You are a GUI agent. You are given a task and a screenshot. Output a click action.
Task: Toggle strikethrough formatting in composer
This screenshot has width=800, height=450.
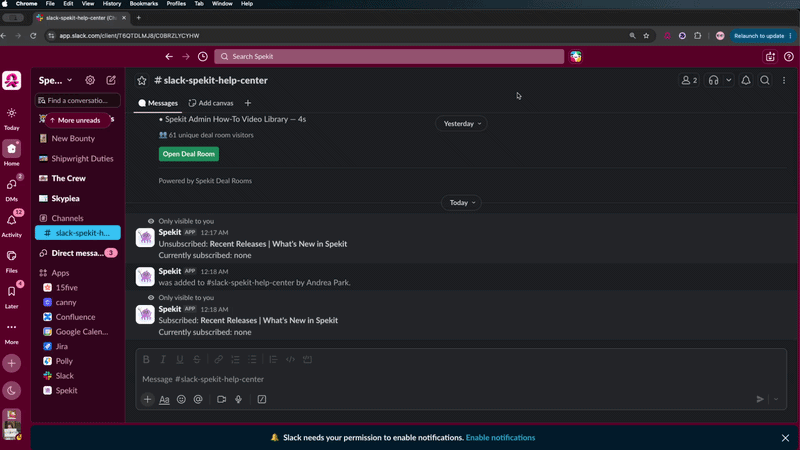196,359
